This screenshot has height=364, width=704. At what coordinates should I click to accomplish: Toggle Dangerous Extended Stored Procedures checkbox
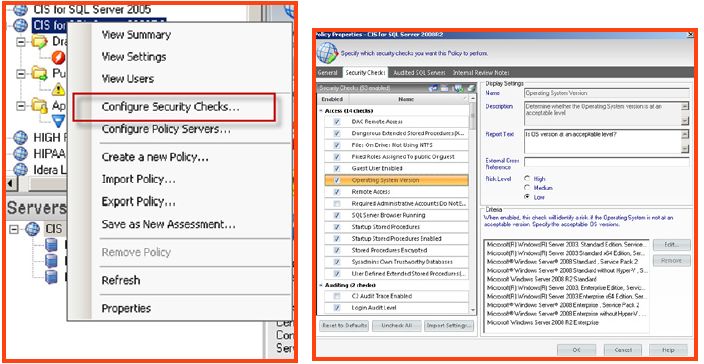point(337,133)
